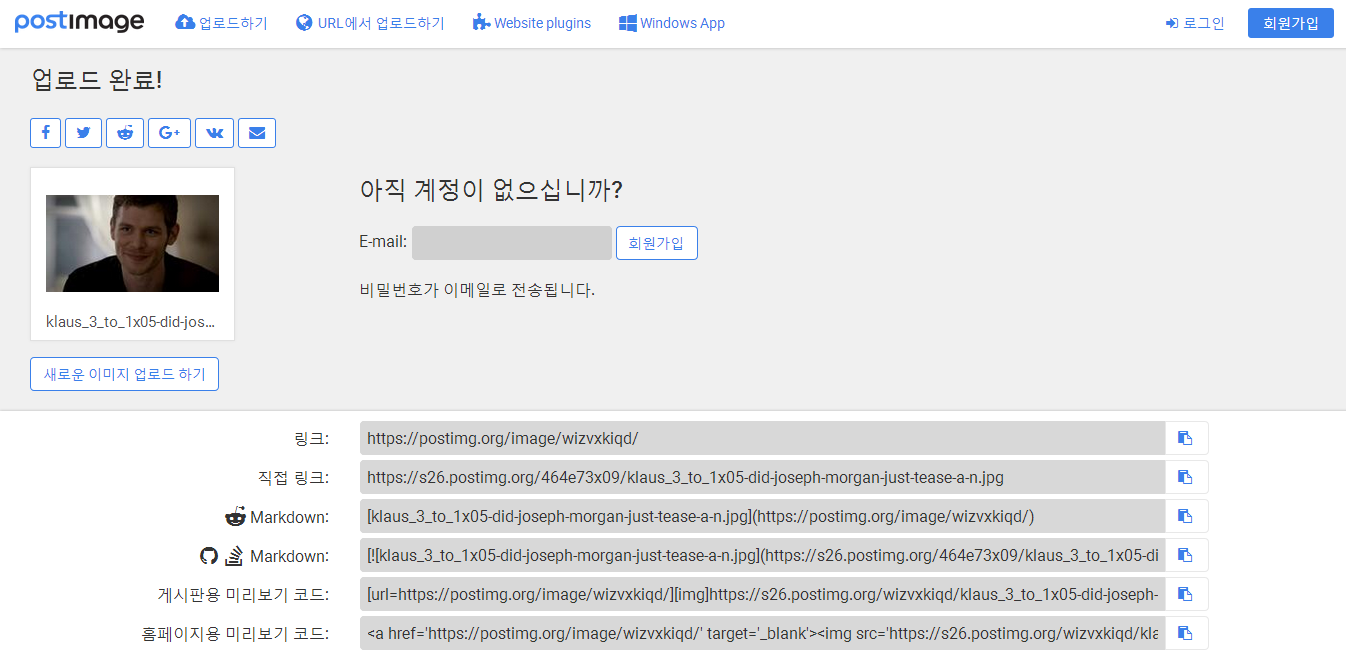Click the Postimage logo
Image resolution: width=1346 pixels, height=654 pixels.
coord(79,22)
